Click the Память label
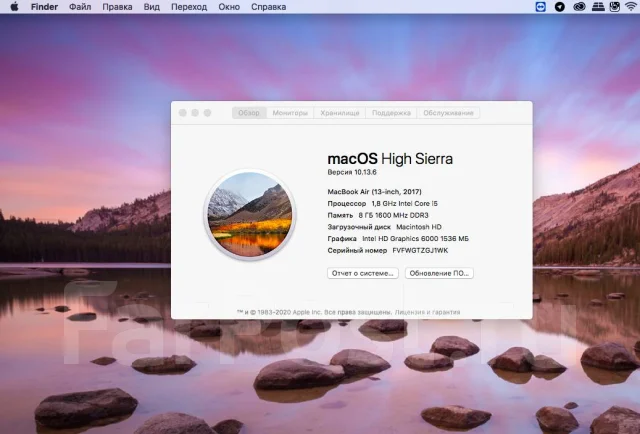This screenshot has width=640, height=434. (x=340, y=215)
